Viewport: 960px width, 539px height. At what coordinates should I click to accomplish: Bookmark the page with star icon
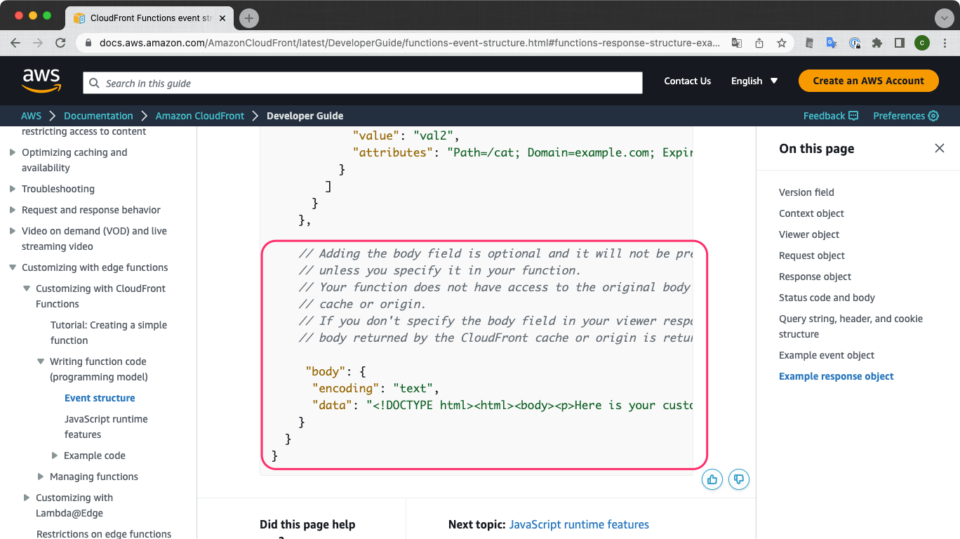click(x=781, y=43)
